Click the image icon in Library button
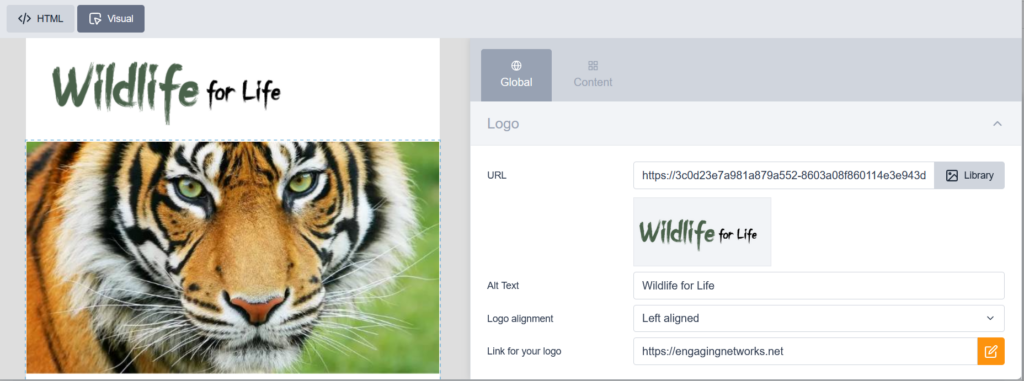The height and width of the screenshot is (381, 1024). [x=952, y=175]
